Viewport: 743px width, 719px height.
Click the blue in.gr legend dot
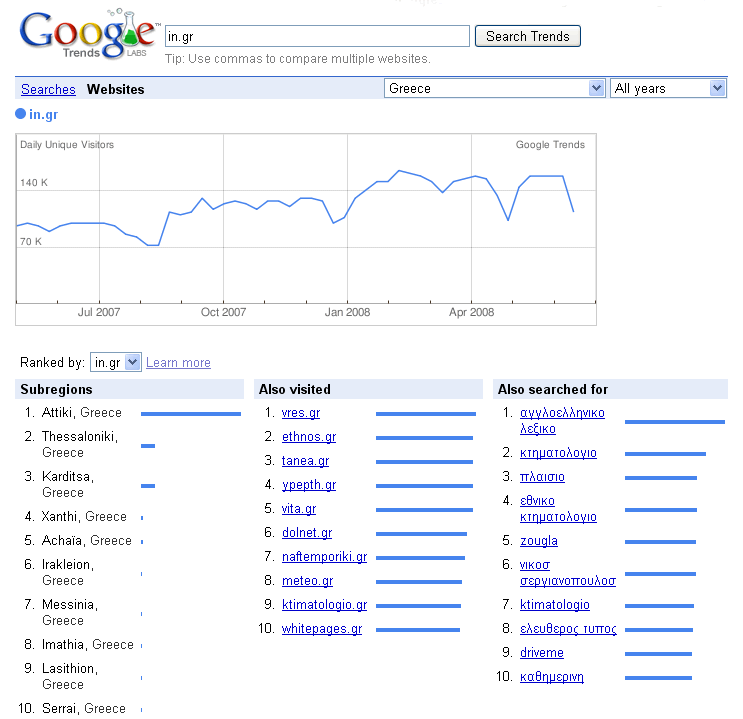click(x=20, y=114)
